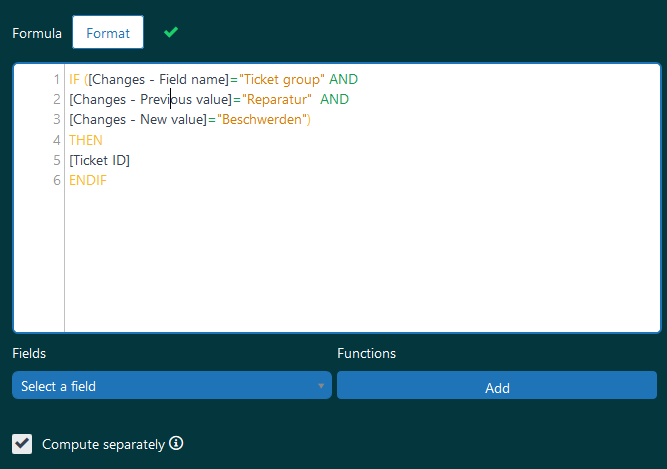This screenshot has height=469, width=667.
Task: Click the [Ticket ID] field in line 5
Action: click(99, 160)
